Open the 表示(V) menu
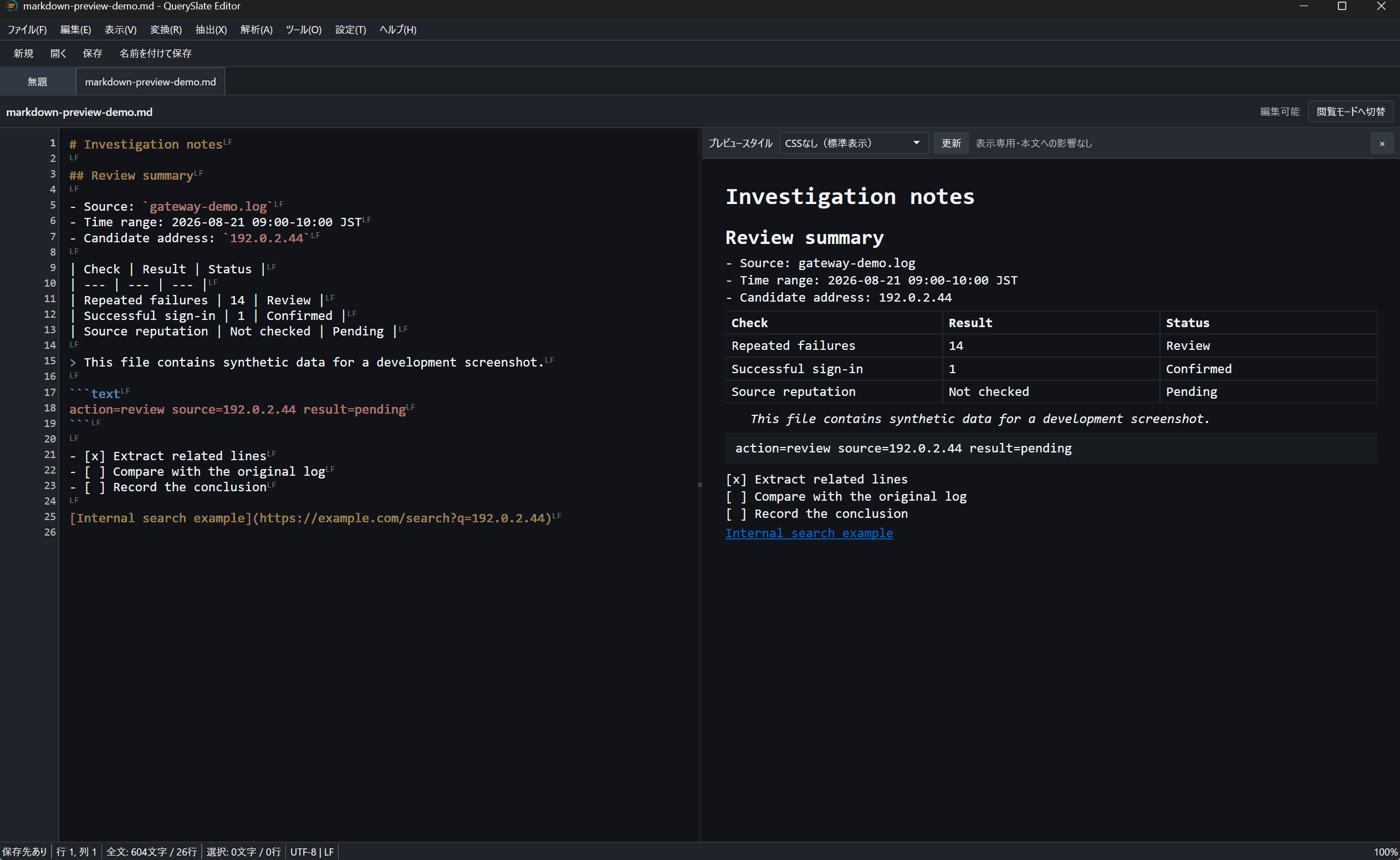 [x=120, y=29]
